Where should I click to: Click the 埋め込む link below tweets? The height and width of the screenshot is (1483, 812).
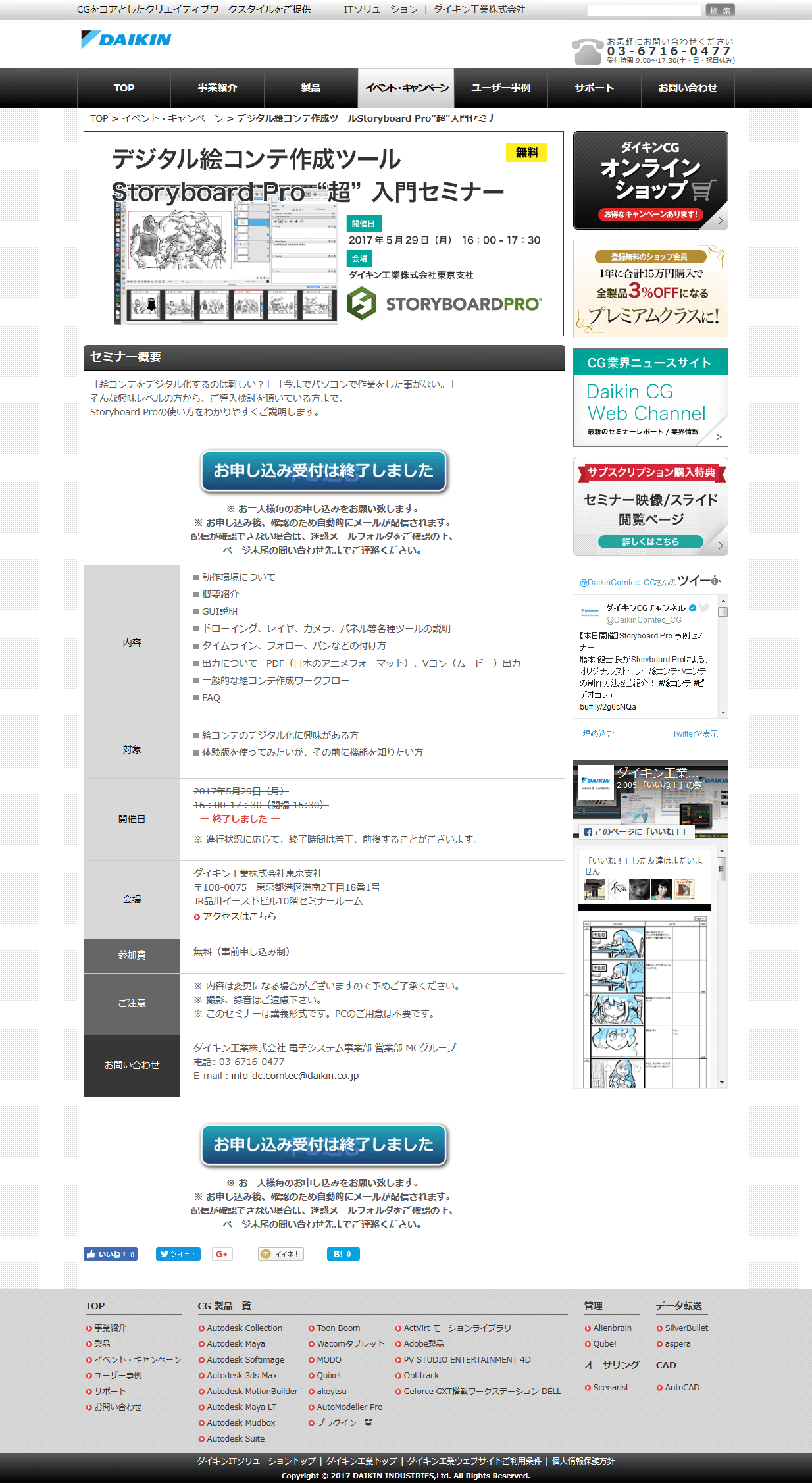pyautogui.click(x=598, y=733)
